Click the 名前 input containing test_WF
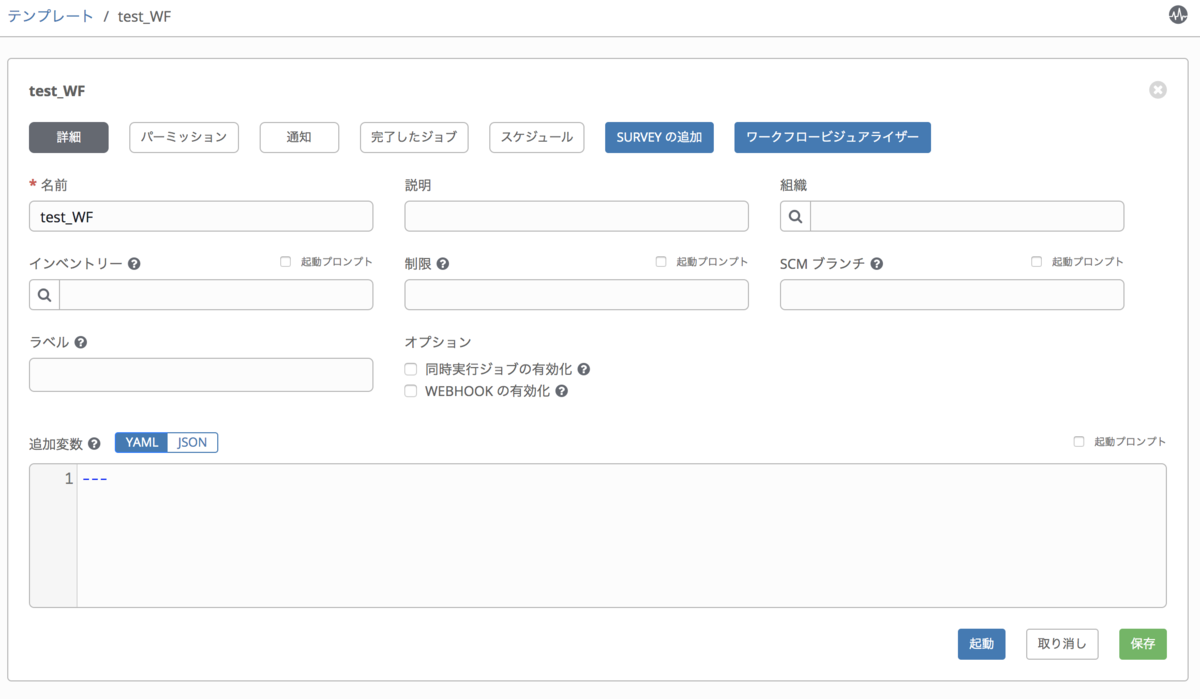Image resolution: width=1200 pixels, height=699 pixels. click(x=201, y=216)
